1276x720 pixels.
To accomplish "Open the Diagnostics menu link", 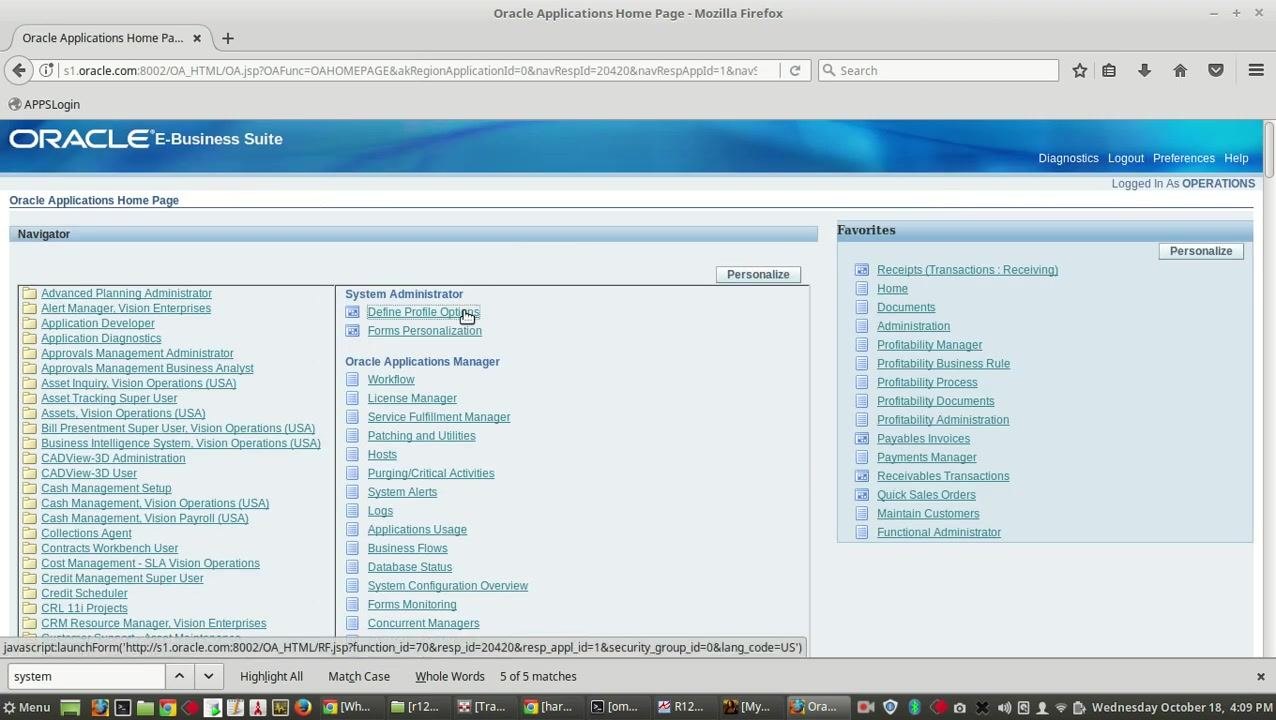I will pos(1068,158).
